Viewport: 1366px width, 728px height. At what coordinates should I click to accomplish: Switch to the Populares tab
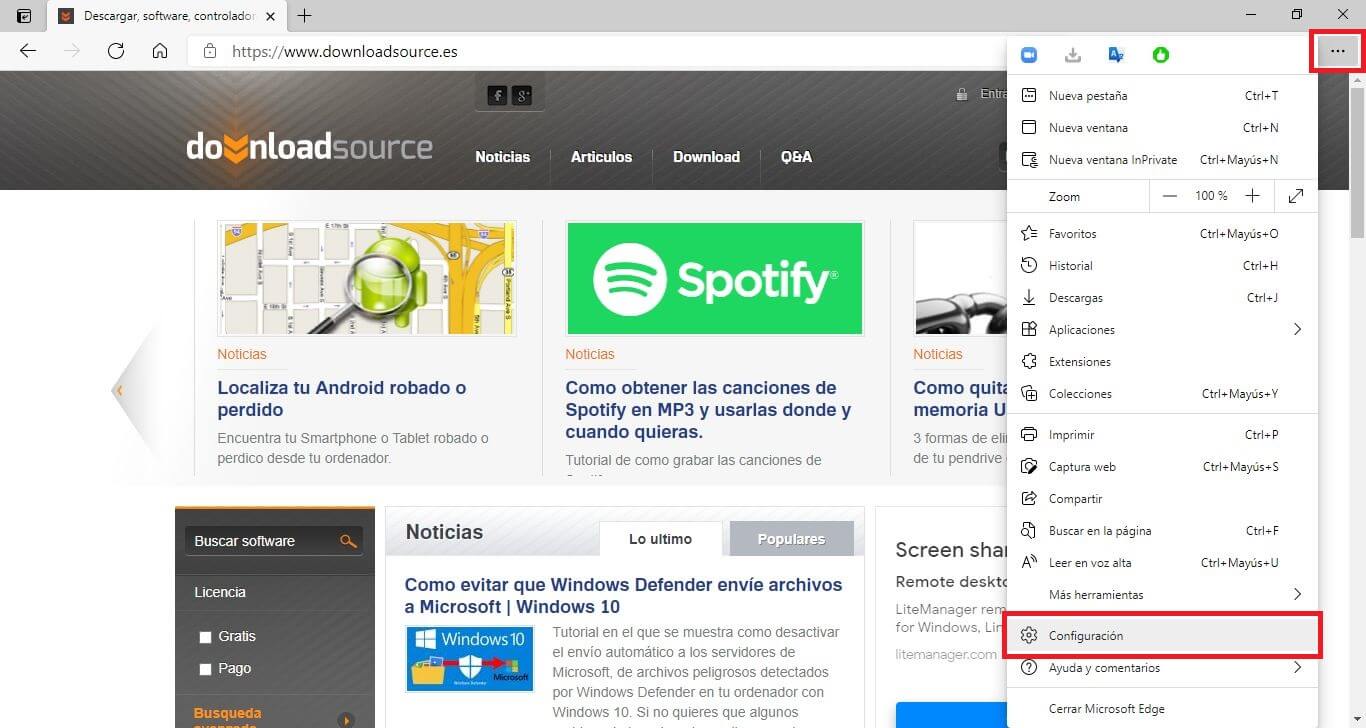point(791,539)
